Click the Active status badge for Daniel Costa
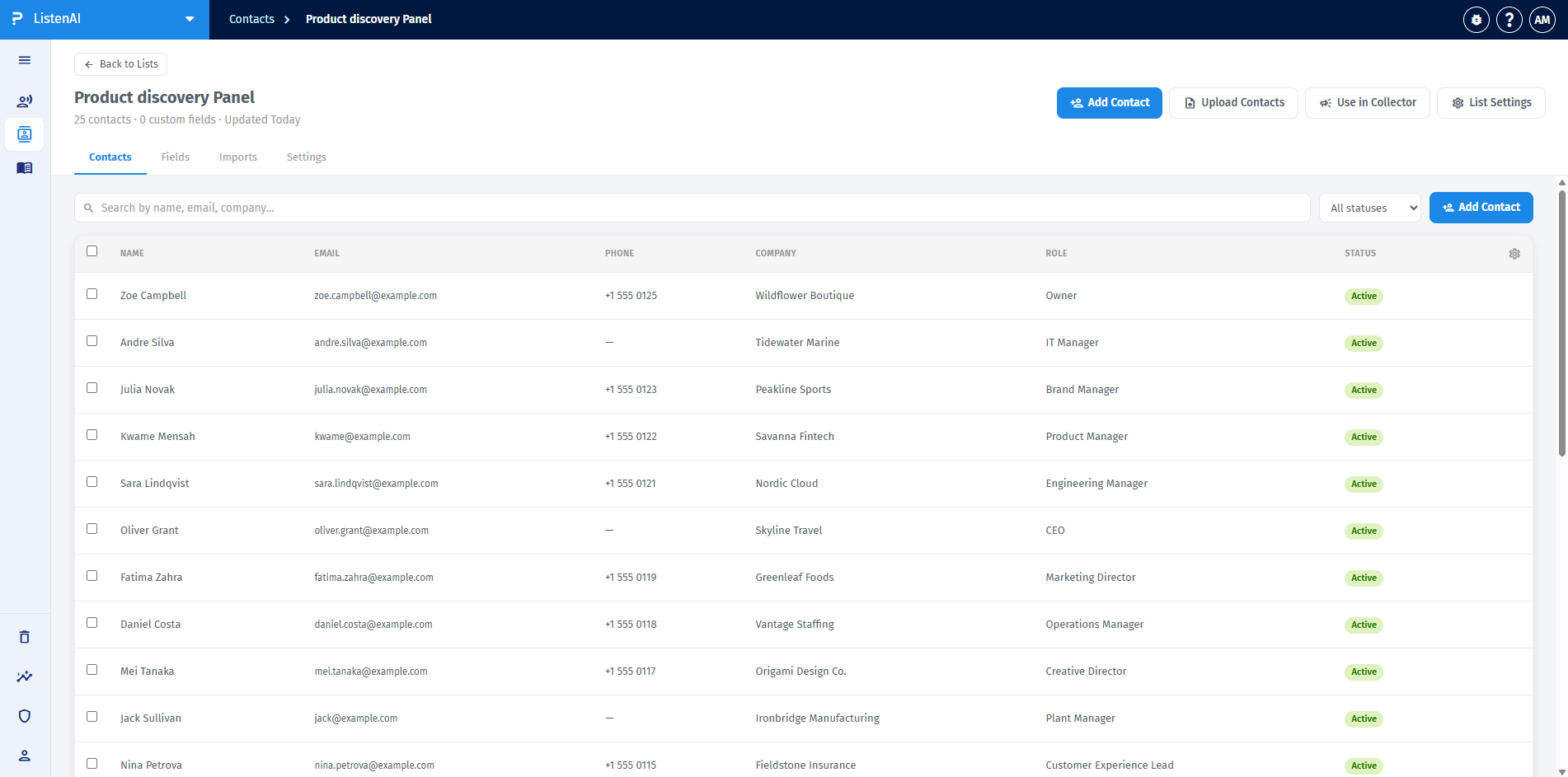 [1364, 625]
